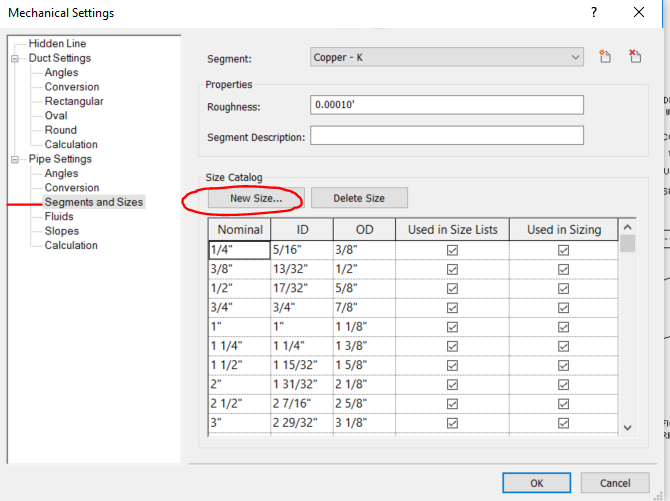Create a new pipe segment icon
The height and width of the screenshot is (501, 670).
coord(605,56)
